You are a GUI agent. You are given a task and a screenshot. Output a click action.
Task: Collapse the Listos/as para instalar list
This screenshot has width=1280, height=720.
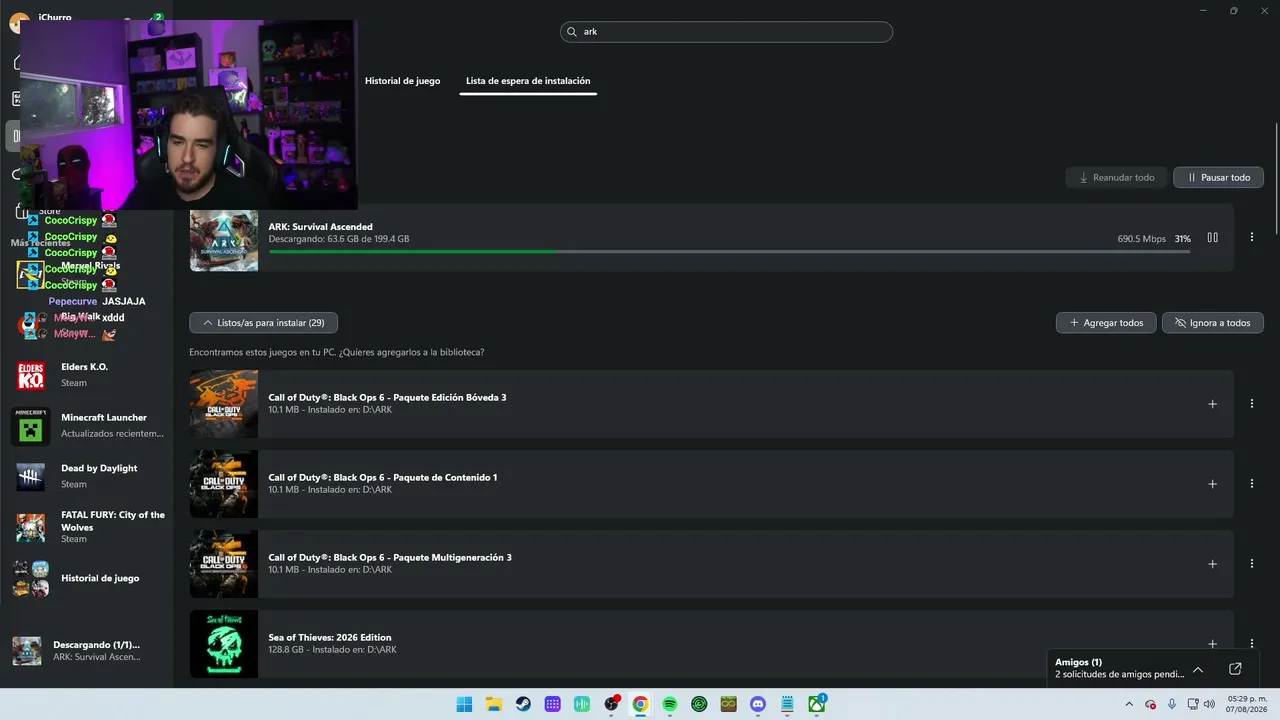click(263, 323)
